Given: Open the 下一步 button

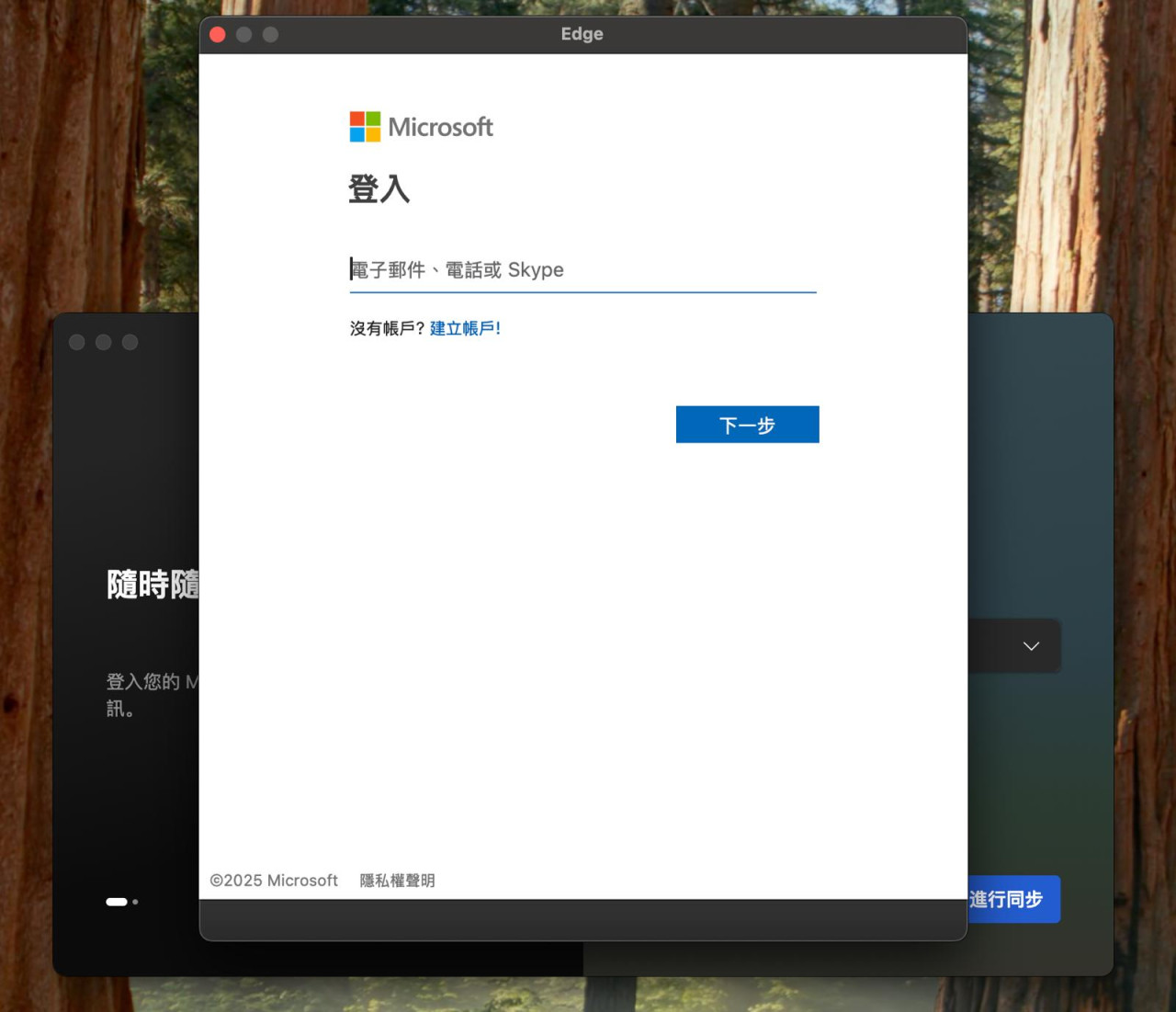Looking at the screenshot, I should (x=747, y=425).
